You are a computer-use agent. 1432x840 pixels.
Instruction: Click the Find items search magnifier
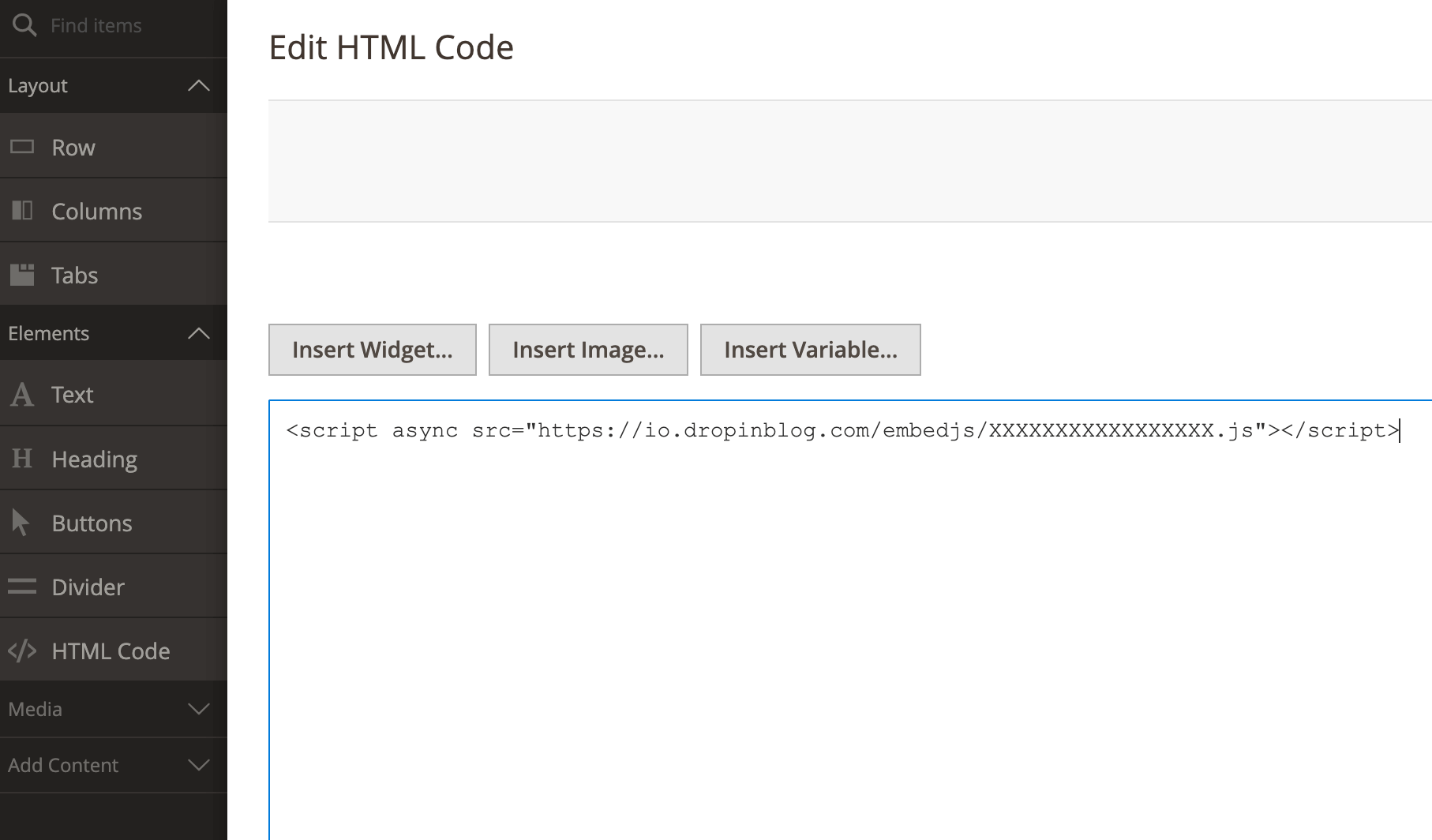click(x=24, y=25)
